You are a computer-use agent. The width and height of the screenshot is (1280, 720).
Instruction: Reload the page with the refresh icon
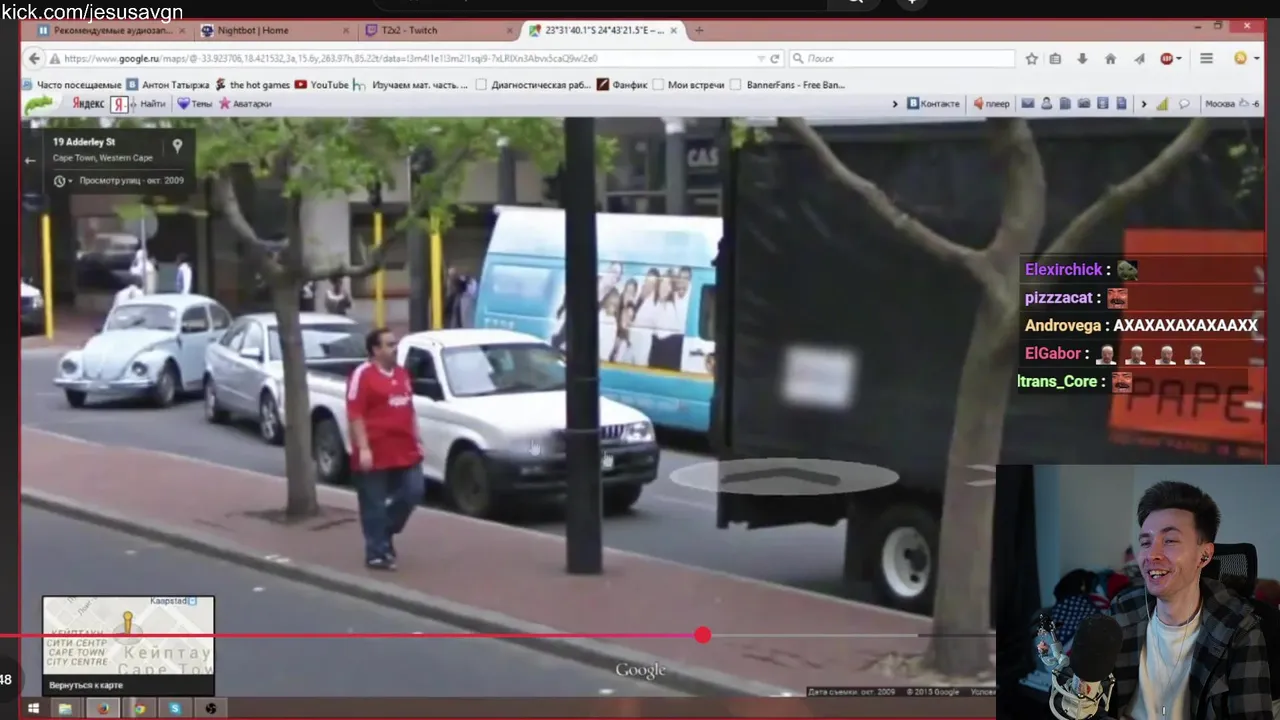pyautogui.click(x=775, y=59)
